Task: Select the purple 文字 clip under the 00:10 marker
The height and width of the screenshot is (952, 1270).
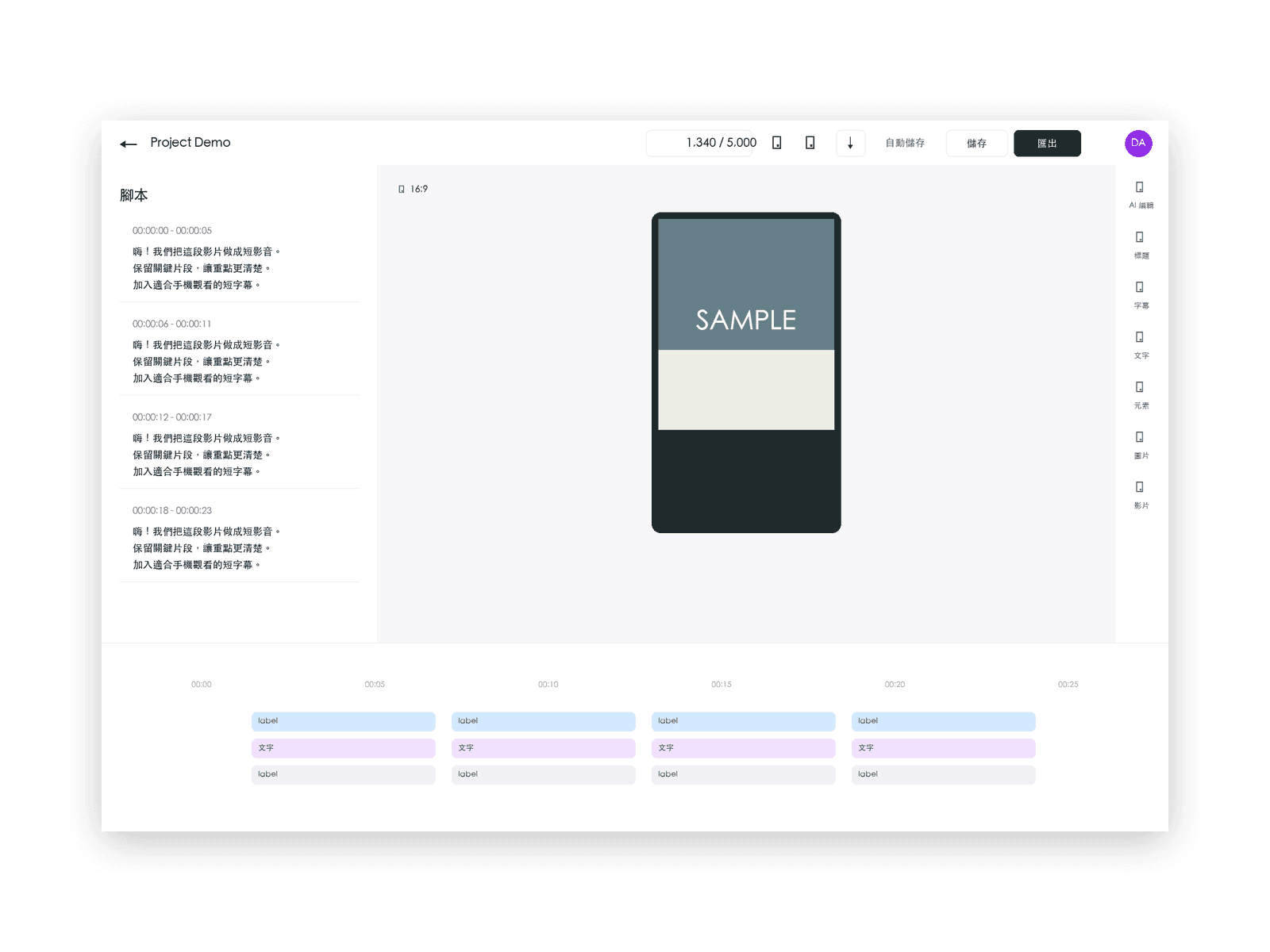Action: 544,748
